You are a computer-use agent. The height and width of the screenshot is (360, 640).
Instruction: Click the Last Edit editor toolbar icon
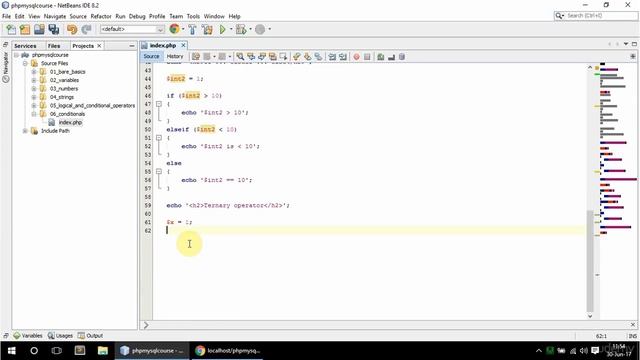196,57
